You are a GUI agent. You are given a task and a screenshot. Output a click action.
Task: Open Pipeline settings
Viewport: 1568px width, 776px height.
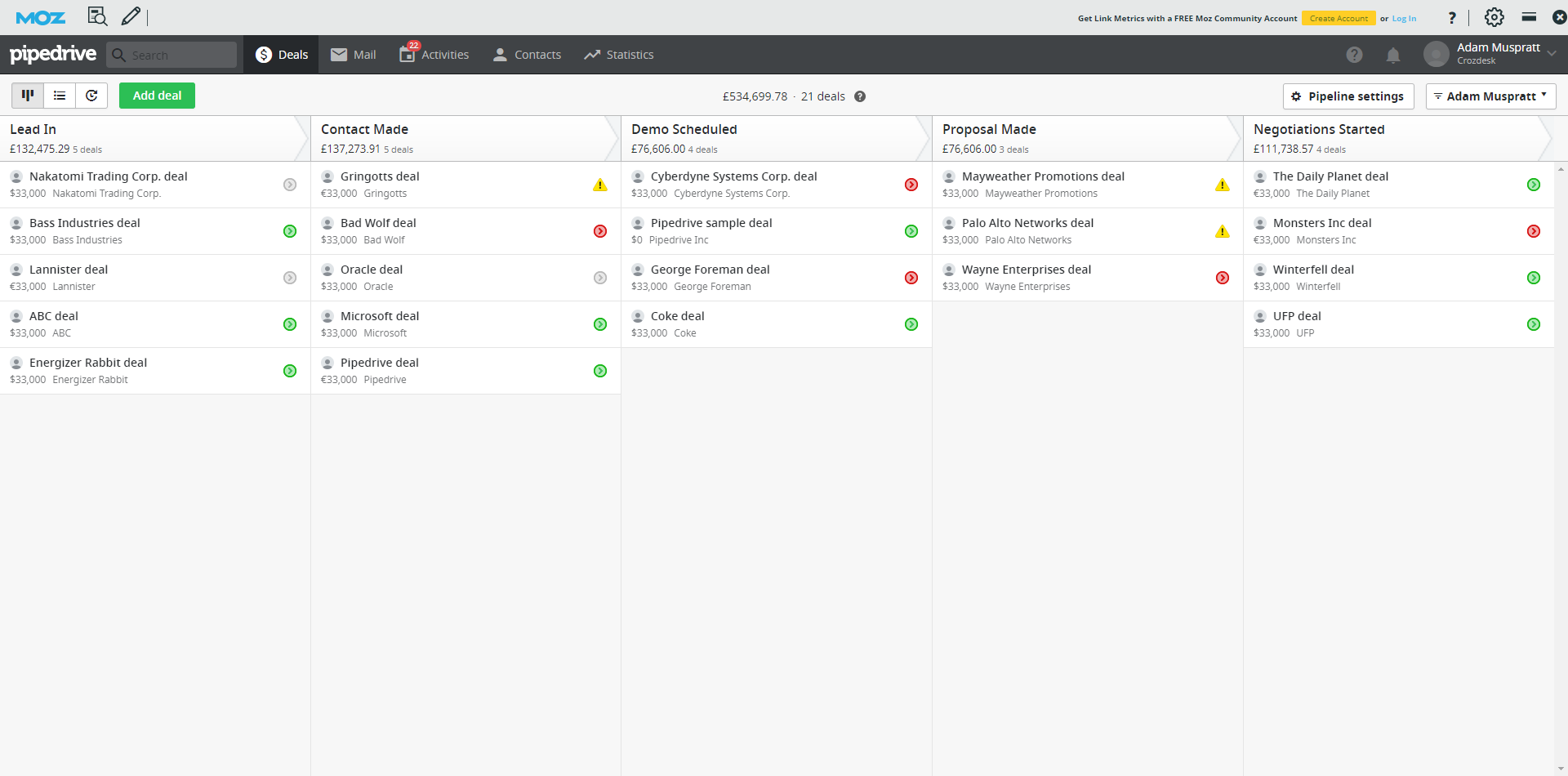pos(1348,96)
